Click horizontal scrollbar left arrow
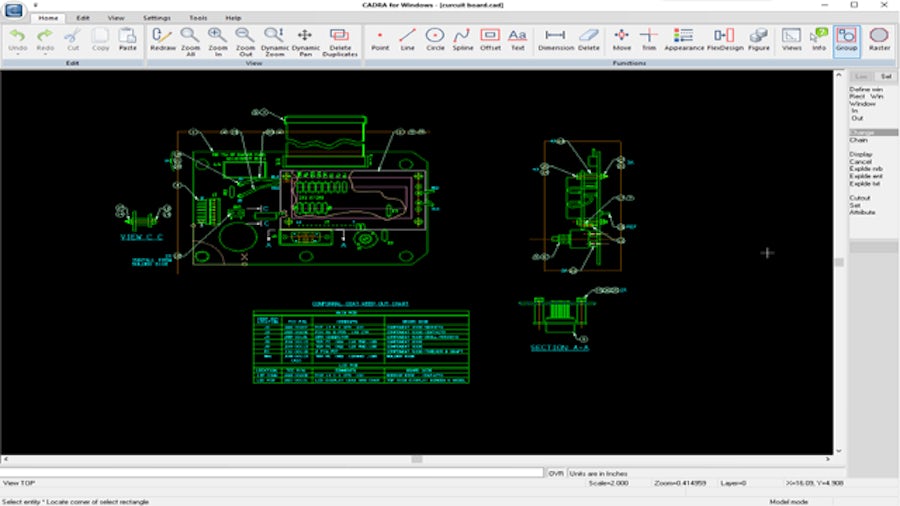 coord(5,459)
